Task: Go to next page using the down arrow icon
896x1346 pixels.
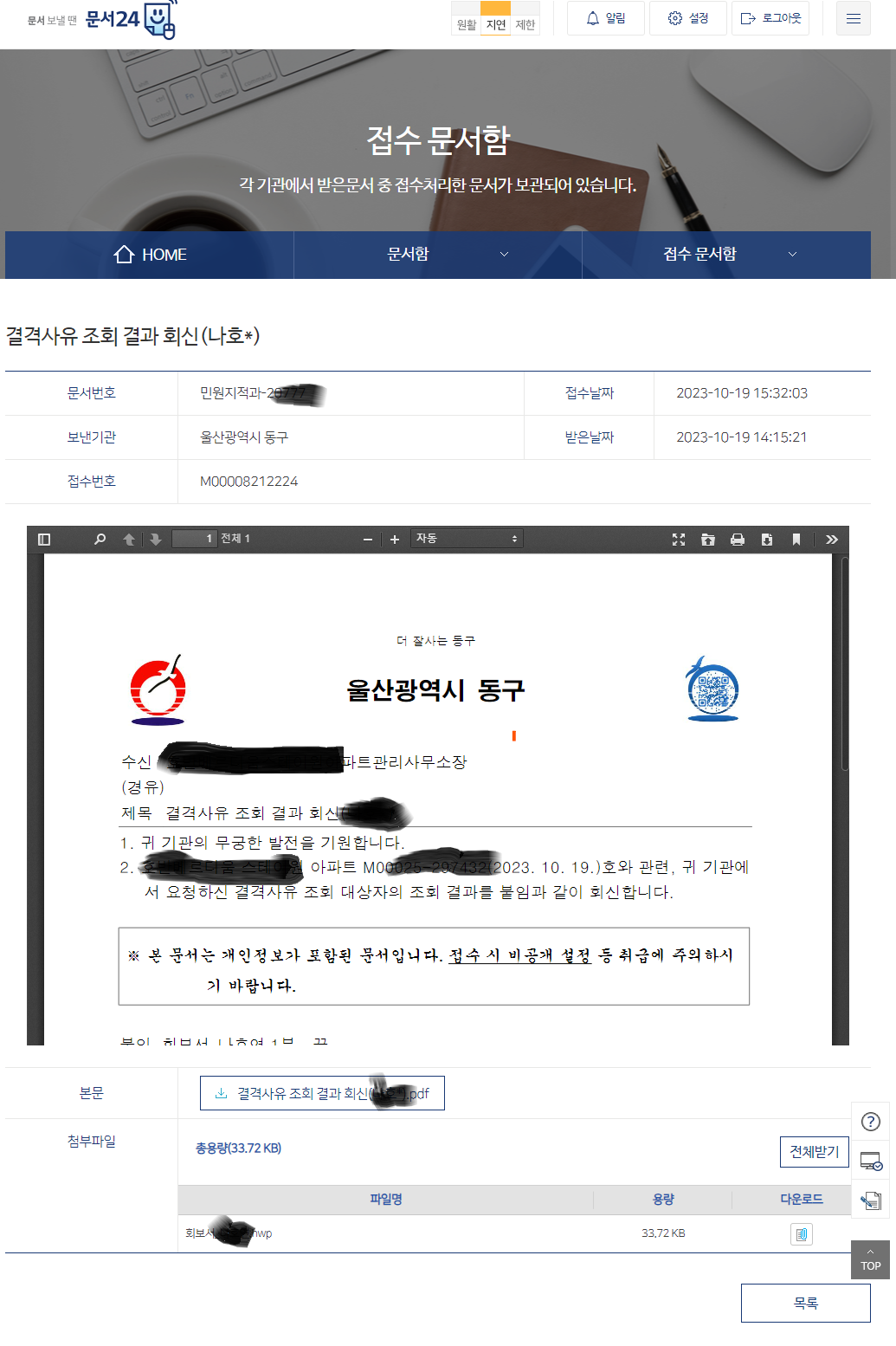Action: 154,538
